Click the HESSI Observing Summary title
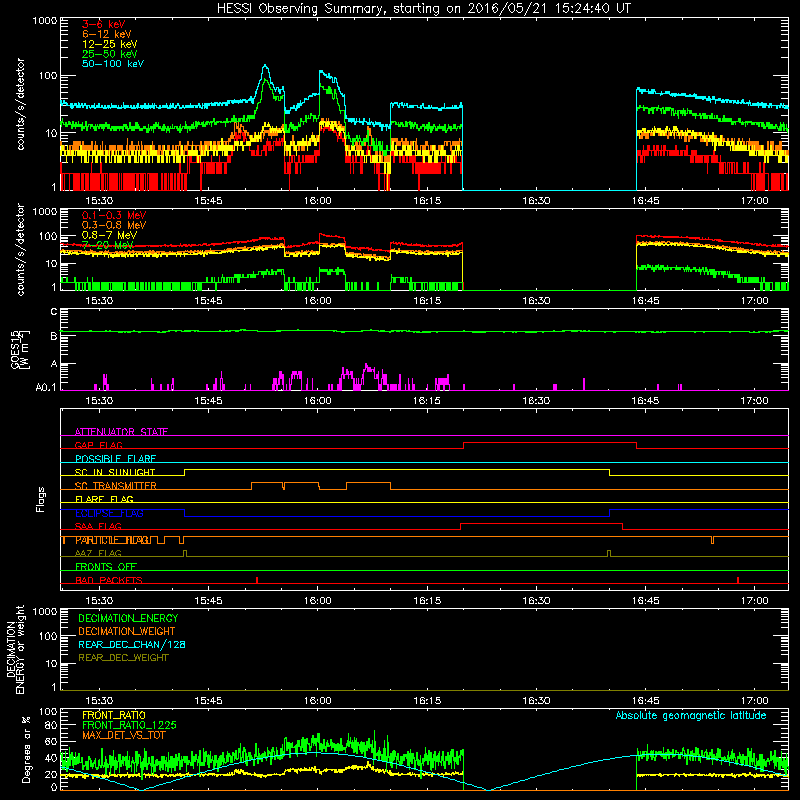Screen dimensions: 800x800 point(423,9)
